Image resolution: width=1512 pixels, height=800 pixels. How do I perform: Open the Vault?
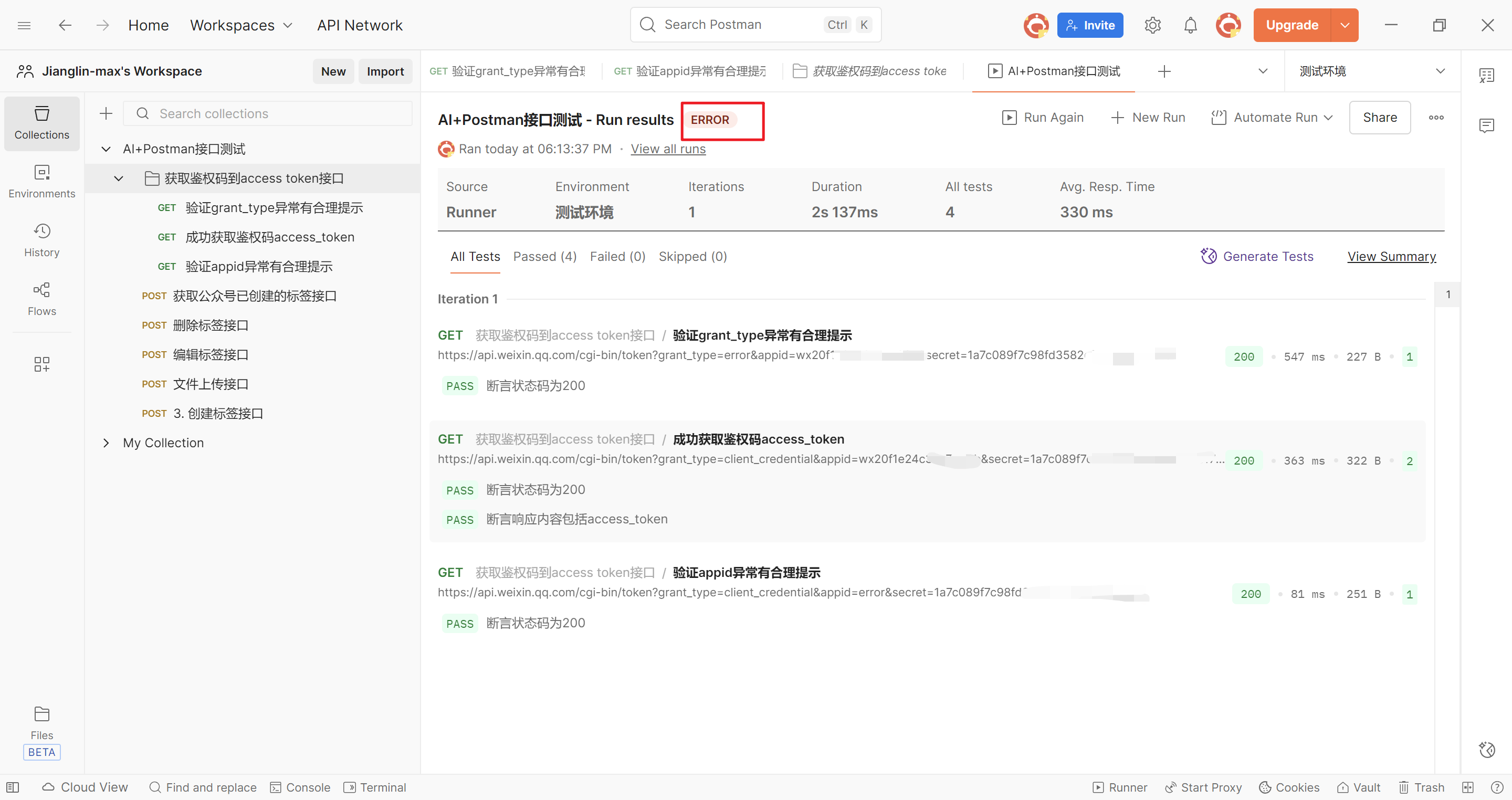[x=1358, y=787]
